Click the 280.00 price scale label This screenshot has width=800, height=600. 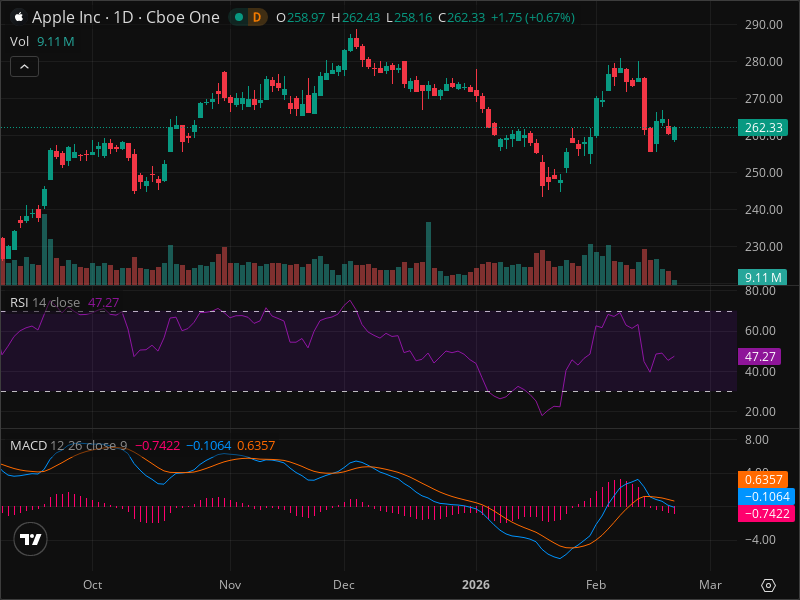pyautogui.click(x=763, y=61)
